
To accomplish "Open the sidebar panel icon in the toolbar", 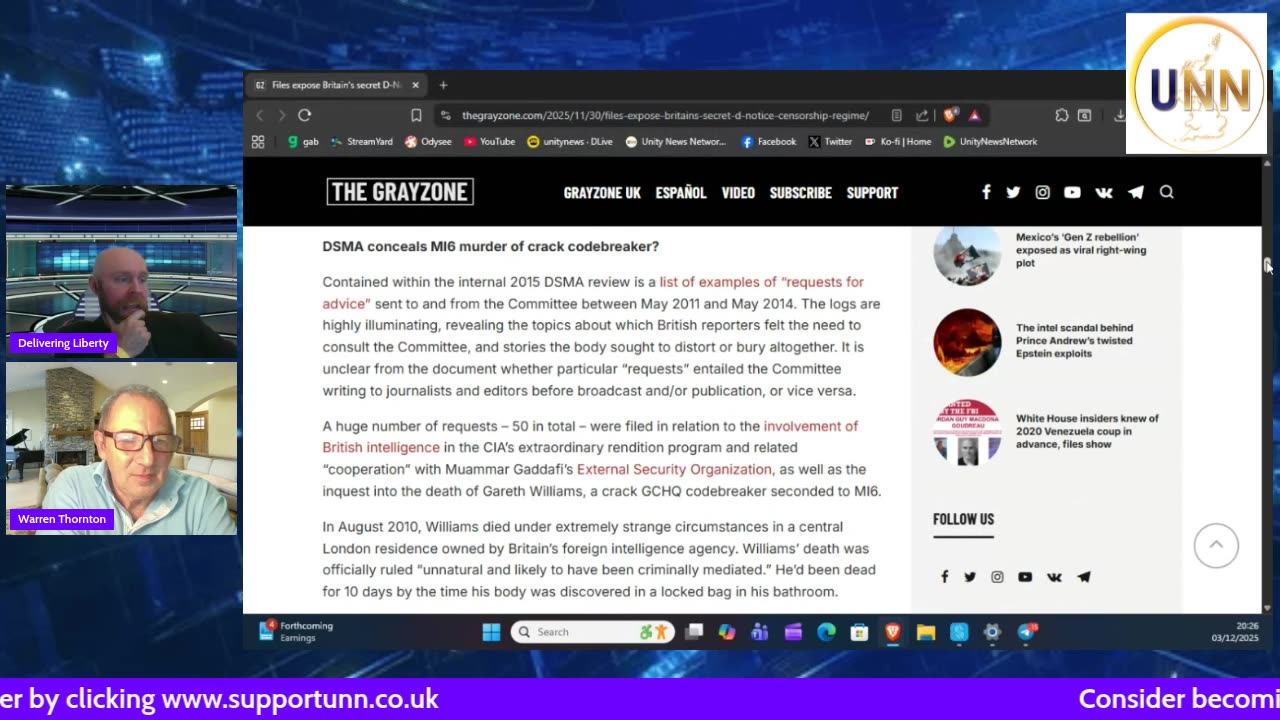I will [x=1084, y=115].
